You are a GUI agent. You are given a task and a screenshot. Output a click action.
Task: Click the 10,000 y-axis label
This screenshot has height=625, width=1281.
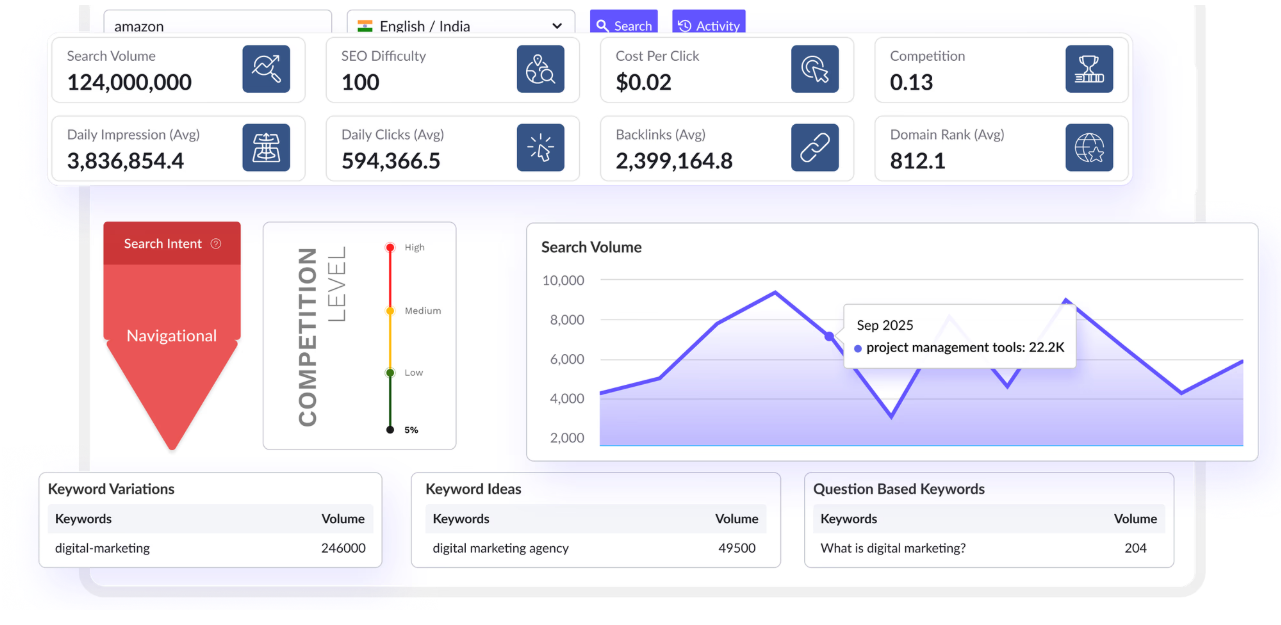tap(563, 280)
